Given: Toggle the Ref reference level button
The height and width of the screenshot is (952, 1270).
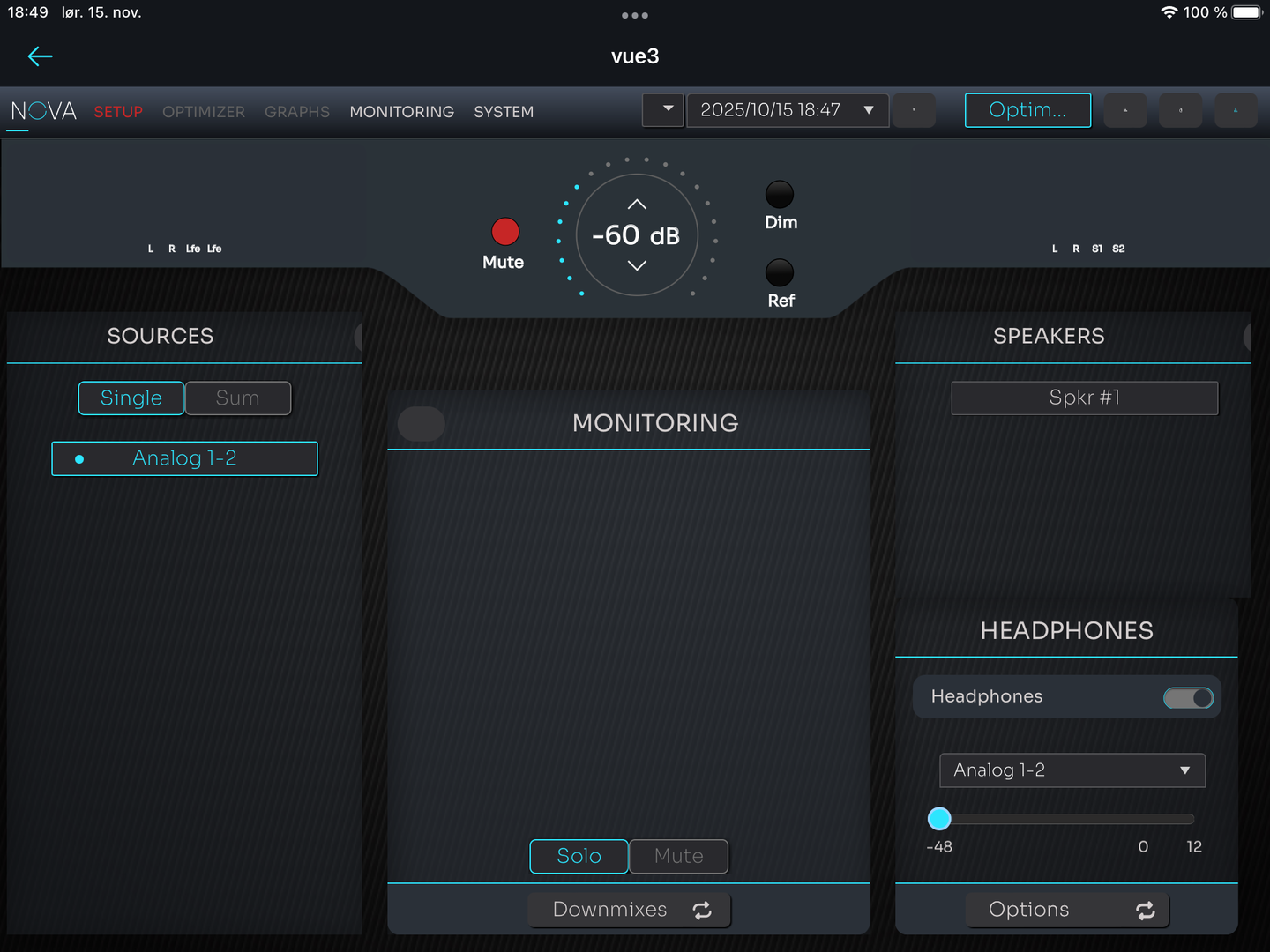Looking at the screenshot, I should tap(780, 272).
